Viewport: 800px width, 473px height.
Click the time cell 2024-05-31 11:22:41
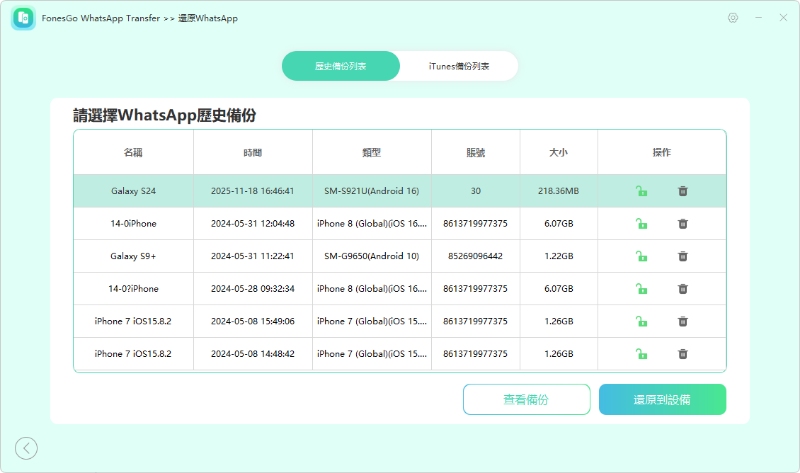[253, 256]
